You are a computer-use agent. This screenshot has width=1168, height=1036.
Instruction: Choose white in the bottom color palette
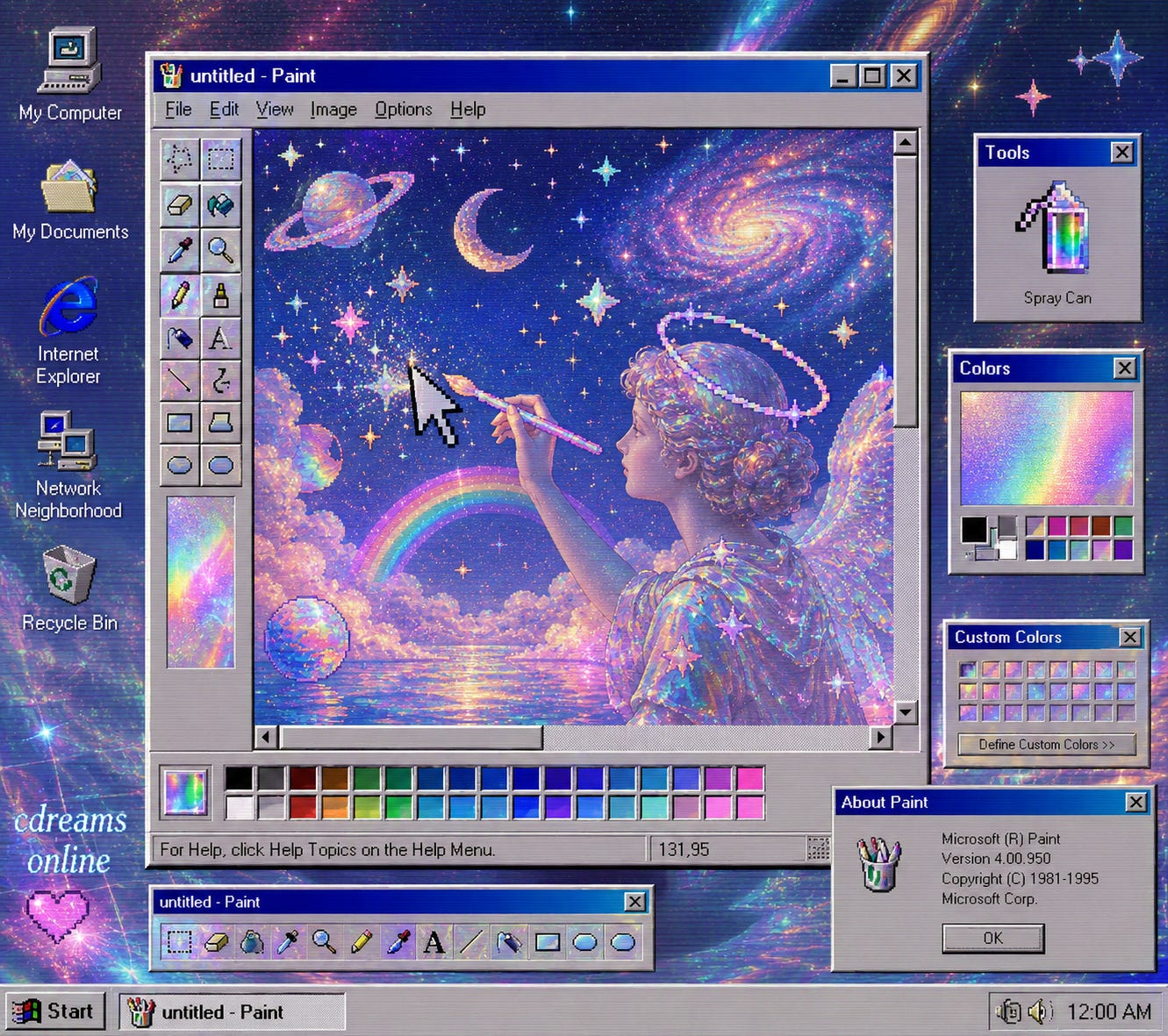tap(239, 806)
